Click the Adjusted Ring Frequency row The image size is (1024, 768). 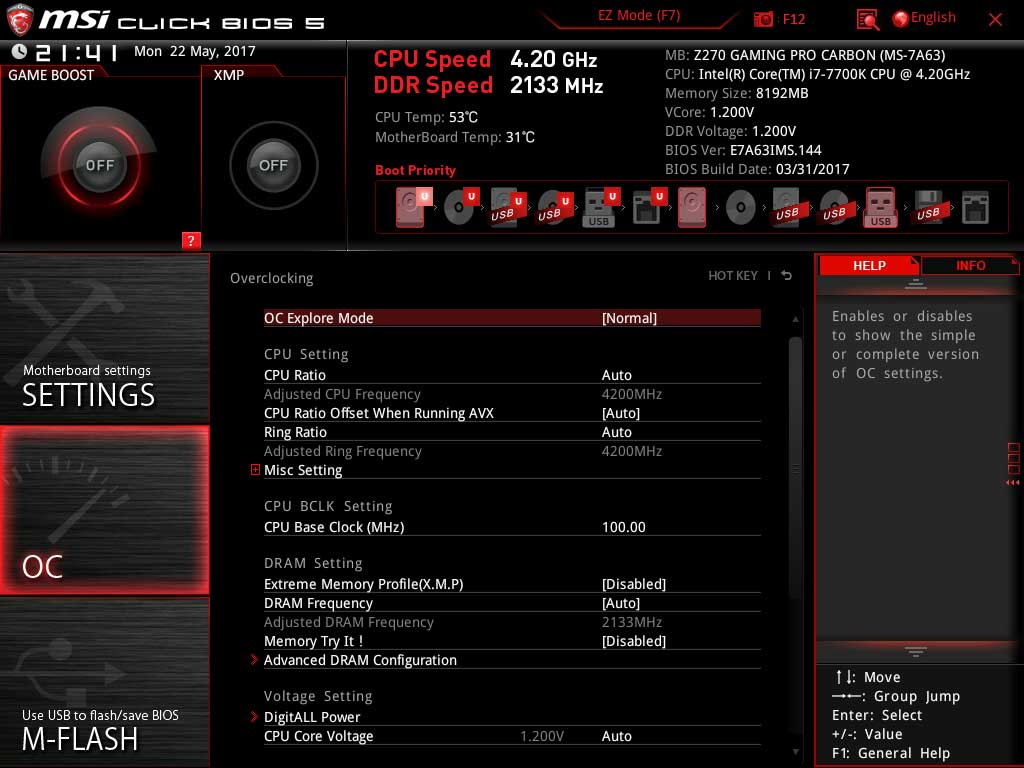coord(512,451)
